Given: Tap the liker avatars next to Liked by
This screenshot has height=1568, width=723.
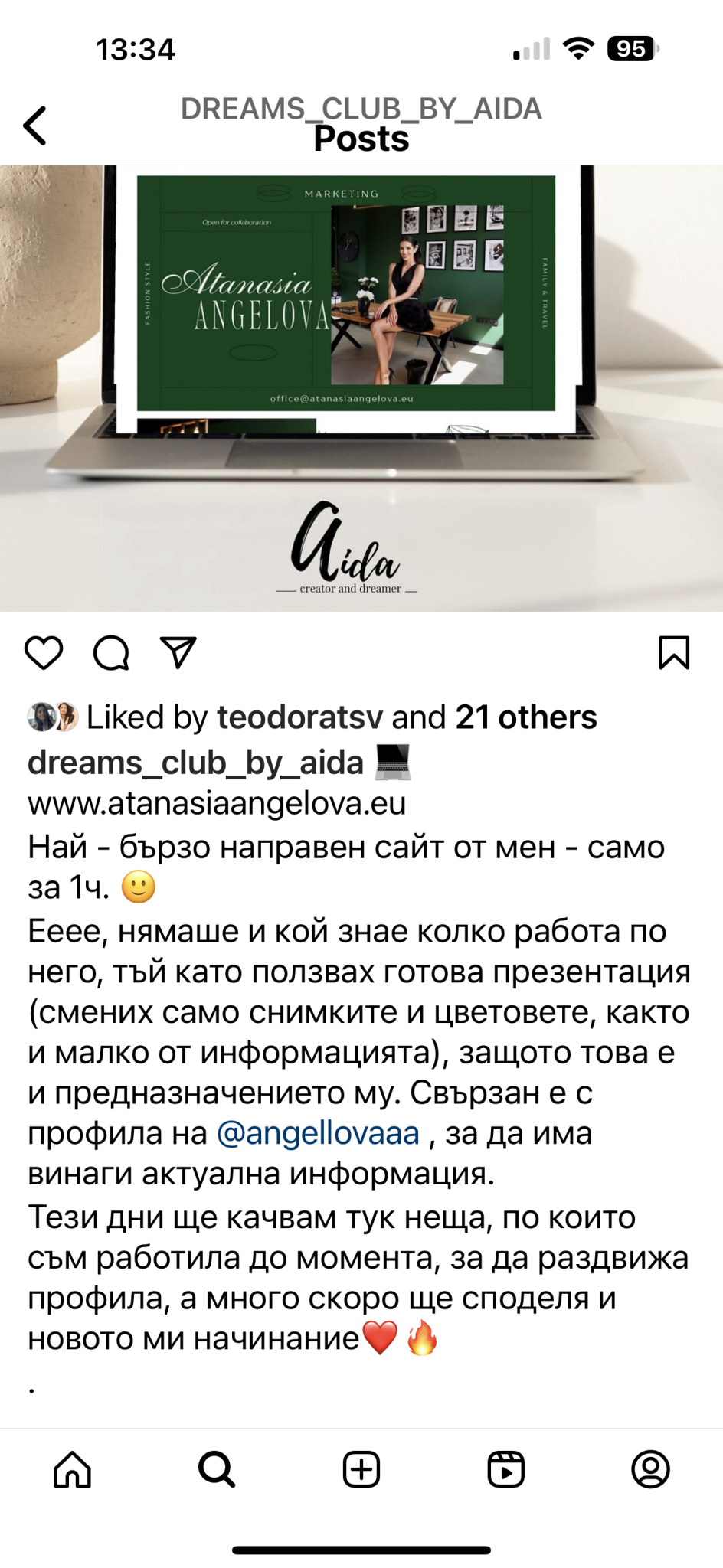Looking at the screenshot, I should [x=53, y=717].
